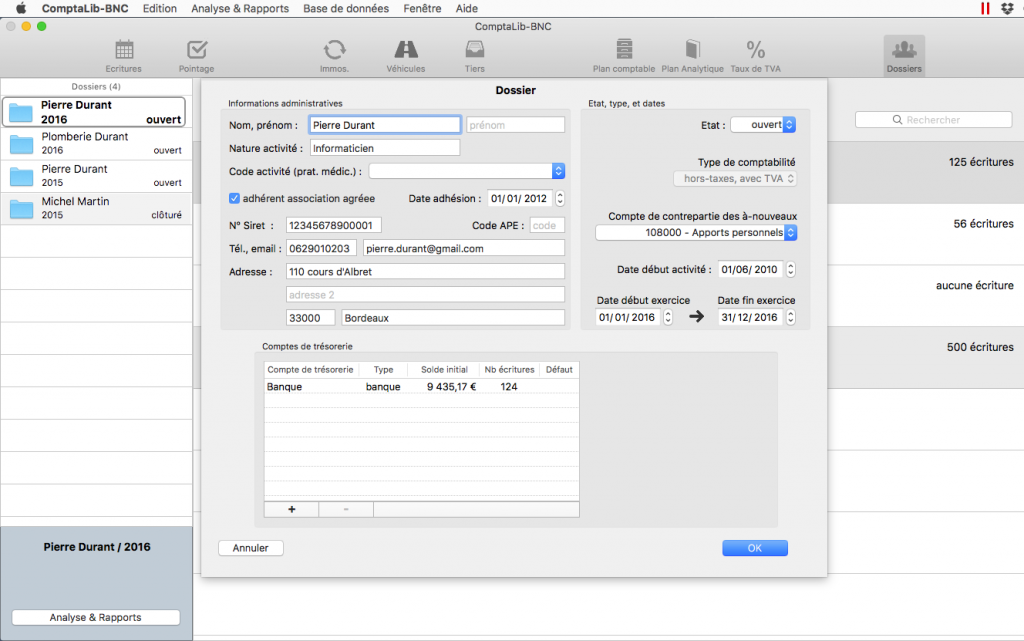Image resolution: width=1024 pixels, height=641 pixels.
Task: Click the telephone number field
Action: 321,248
